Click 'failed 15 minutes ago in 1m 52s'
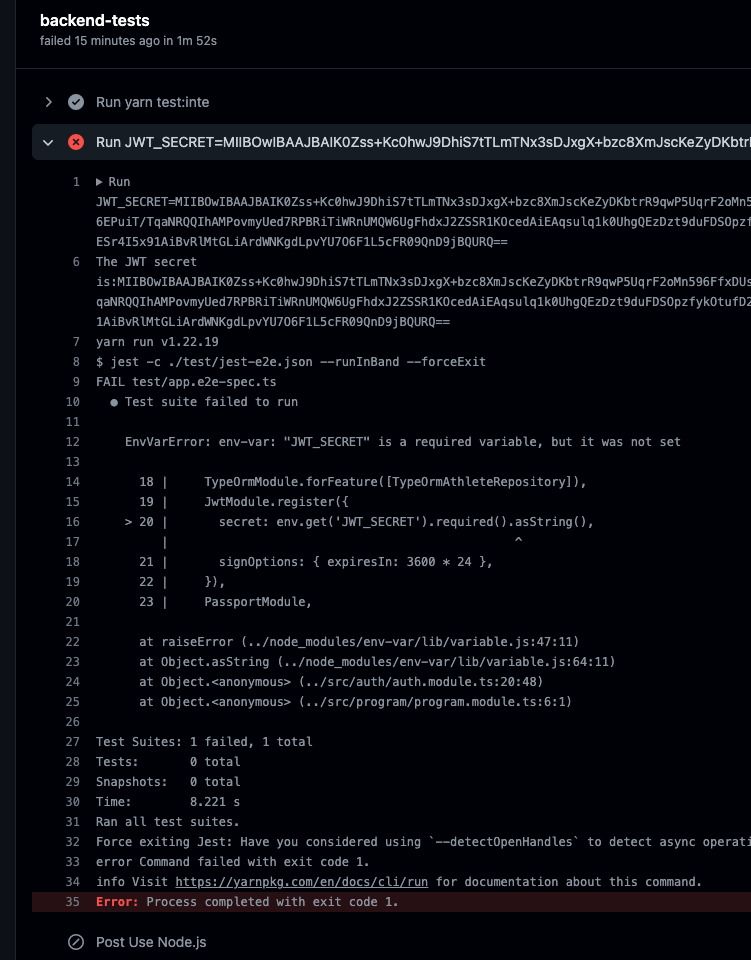The image size is (751, 960). (129, 41)
